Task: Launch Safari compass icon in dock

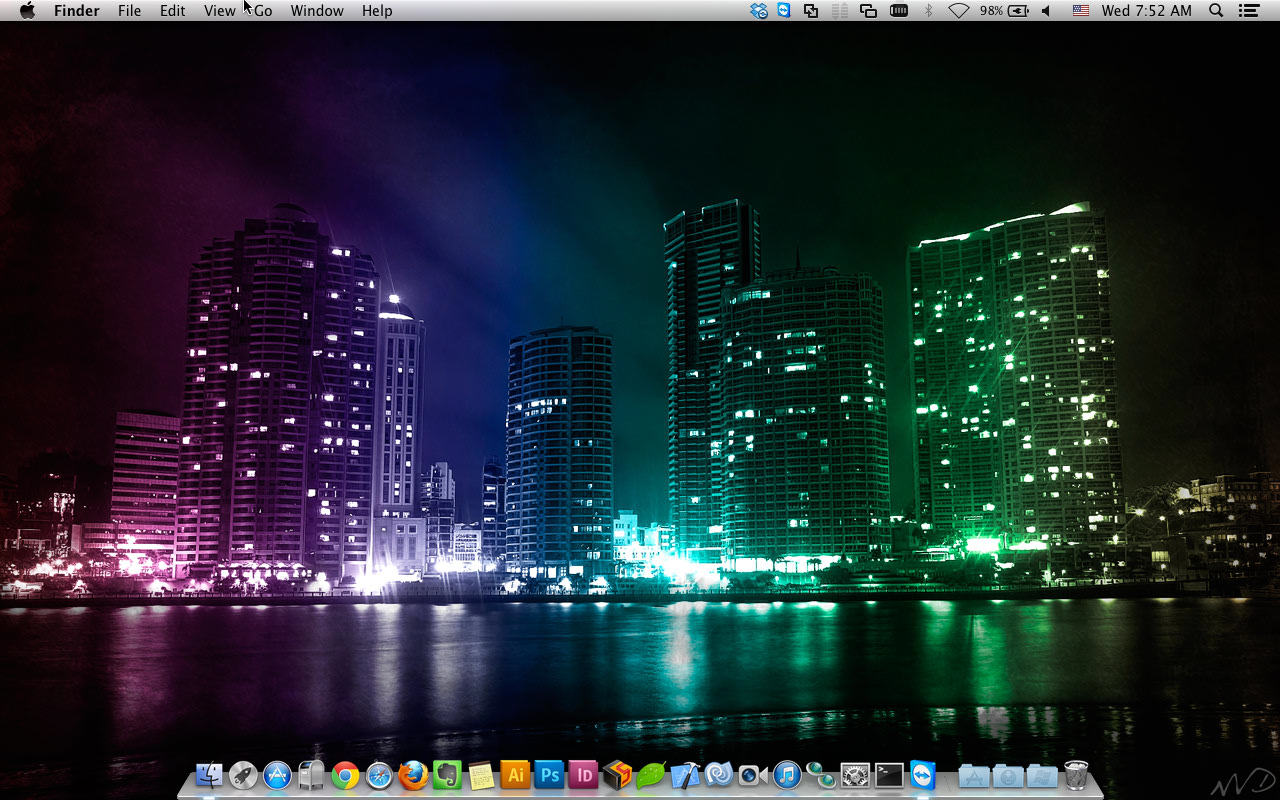Action: point(379,775)
